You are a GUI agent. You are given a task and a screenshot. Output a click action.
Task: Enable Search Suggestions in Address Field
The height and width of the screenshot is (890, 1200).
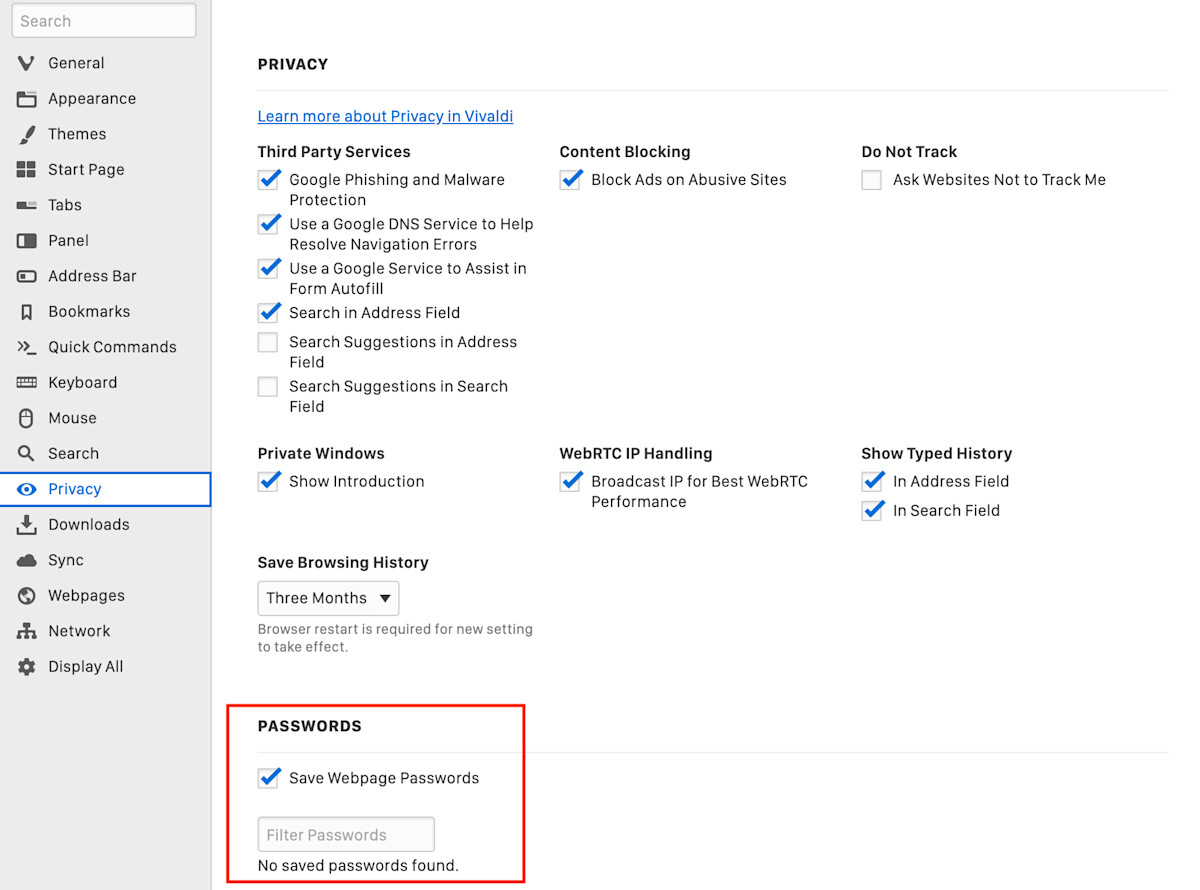click(x=268, y=343)
